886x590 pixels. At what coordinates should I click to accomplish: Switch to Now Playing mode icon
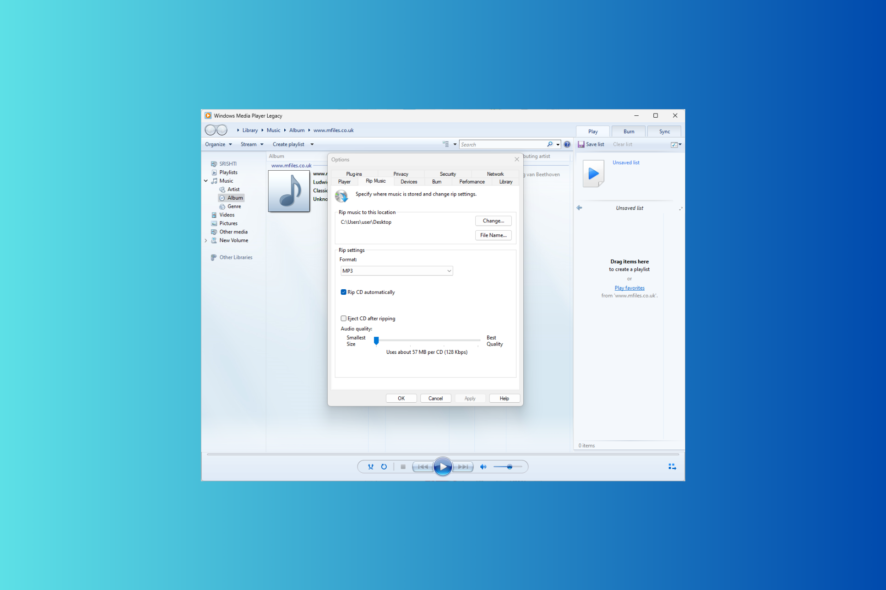(x=672, y=467)
